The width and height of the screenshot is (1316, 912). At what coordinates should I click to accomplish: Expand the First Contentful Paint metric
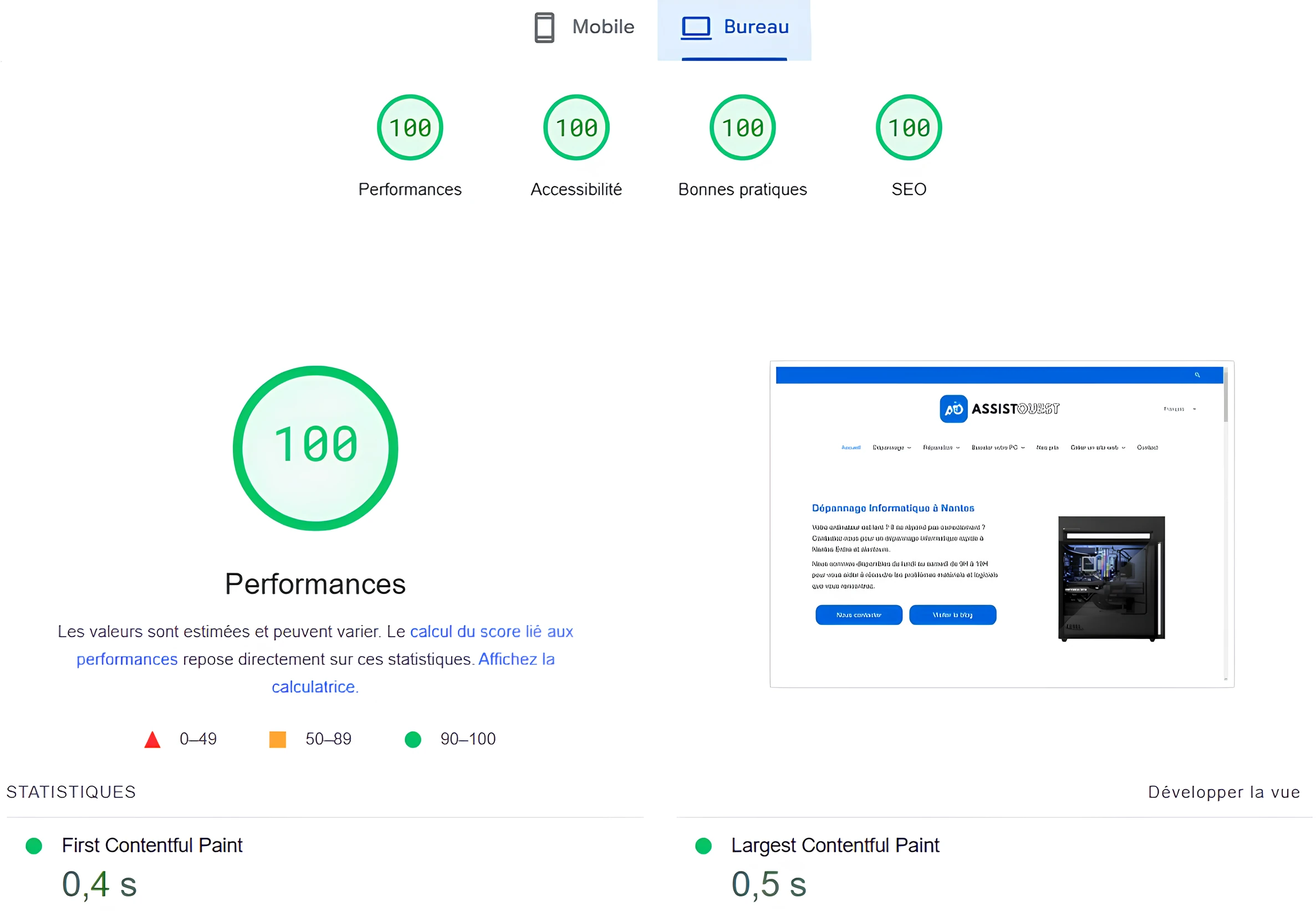151,845
